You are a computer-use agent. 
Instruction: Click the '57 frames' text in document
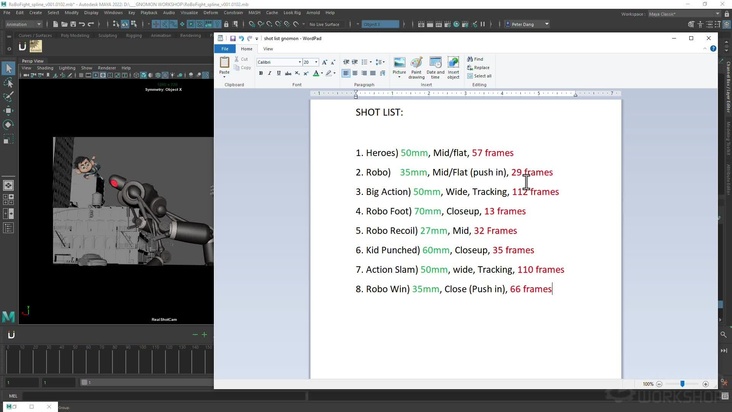click(492, 153)
